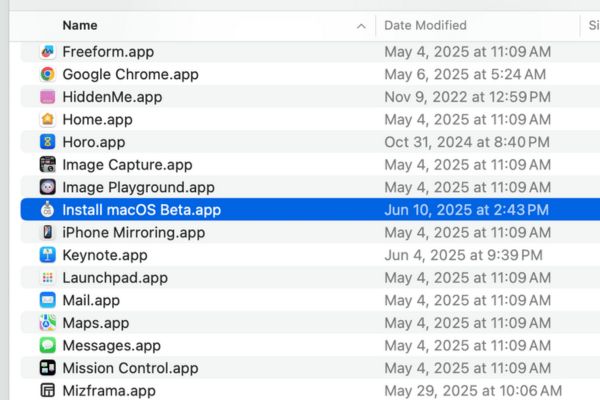
Task: Click the Mission Control app icon
Action: [x=47, y=367]
